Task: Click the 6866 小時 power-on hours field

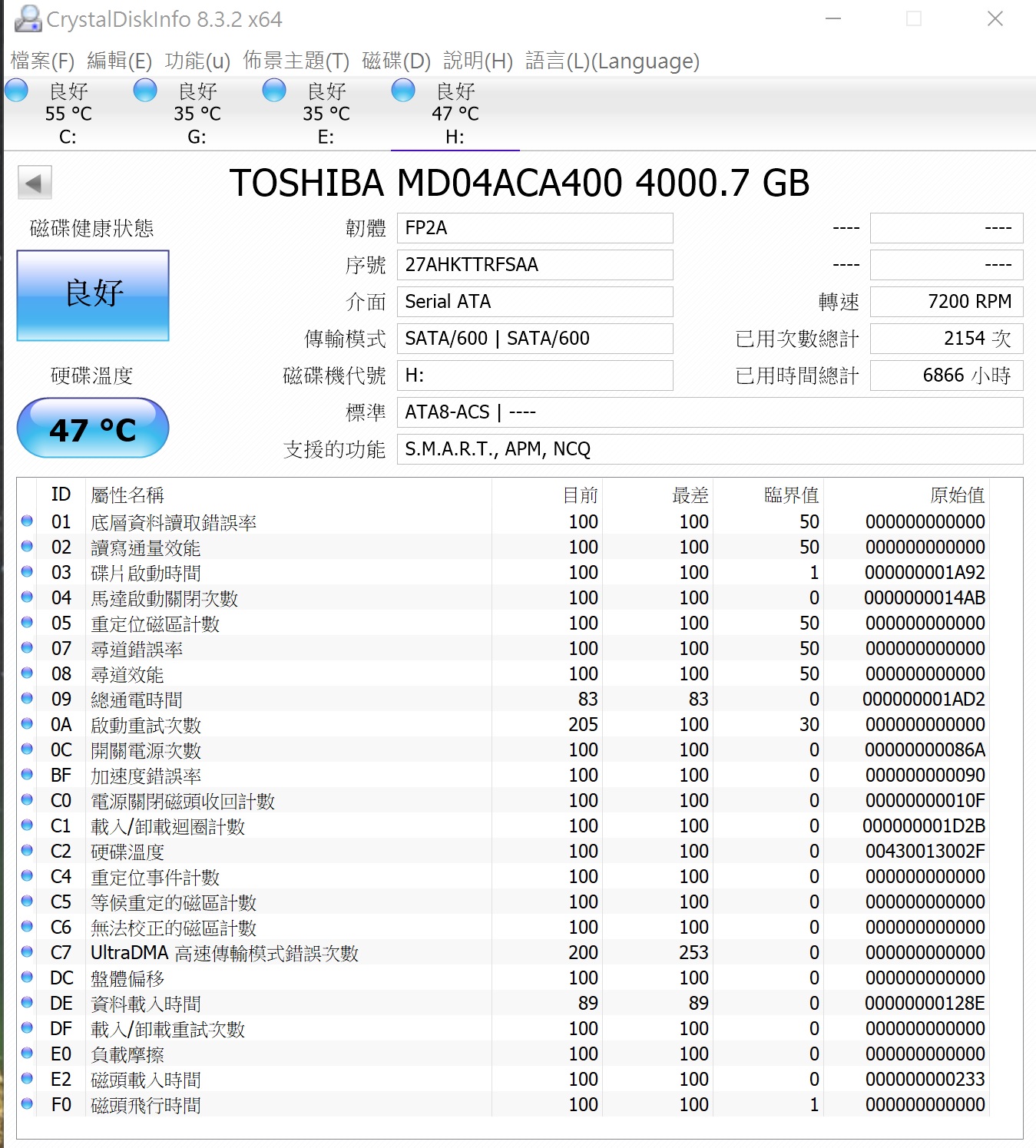Action: (x=946, y=375)
